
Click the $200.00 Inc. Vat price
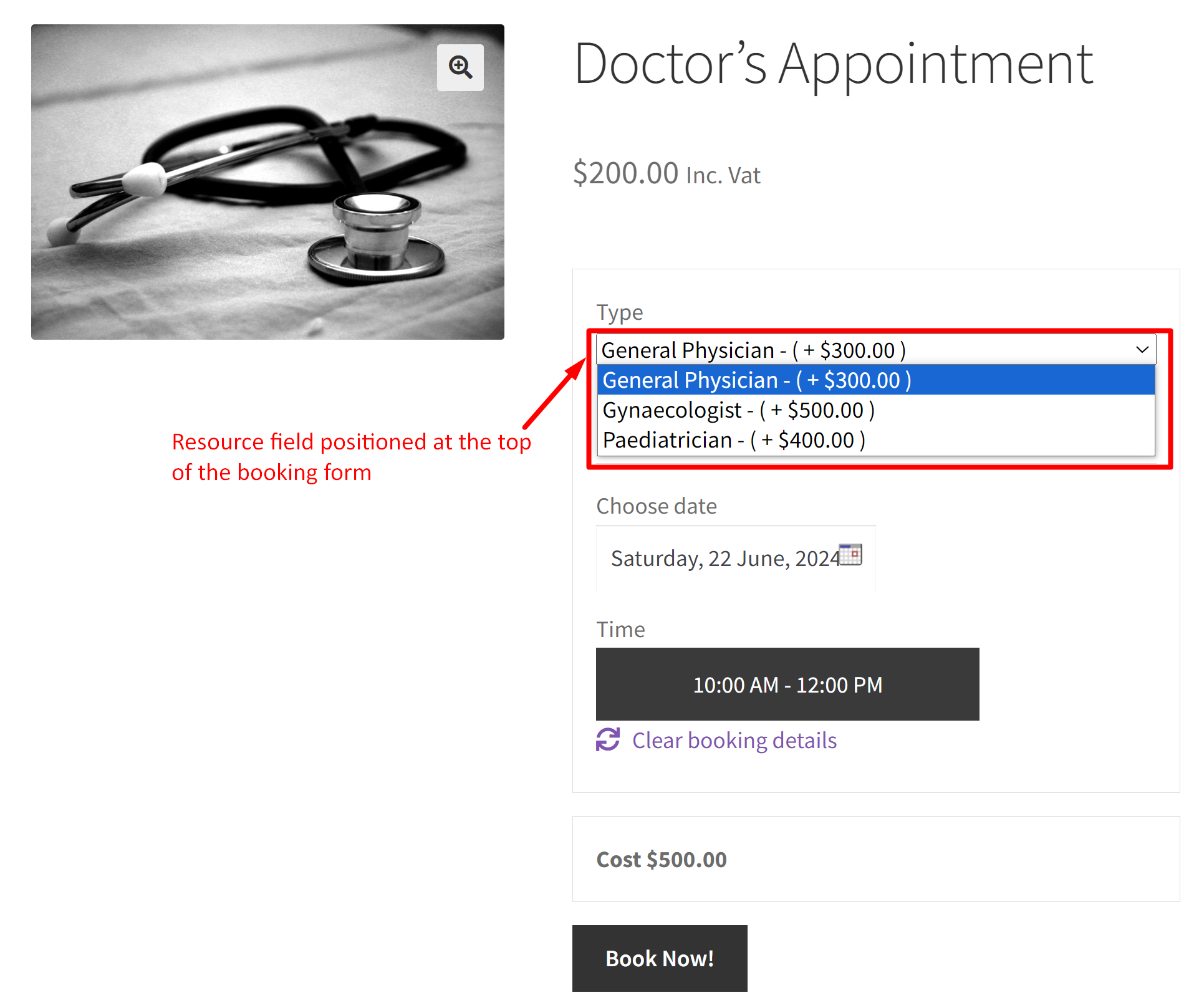click(666, 173)
